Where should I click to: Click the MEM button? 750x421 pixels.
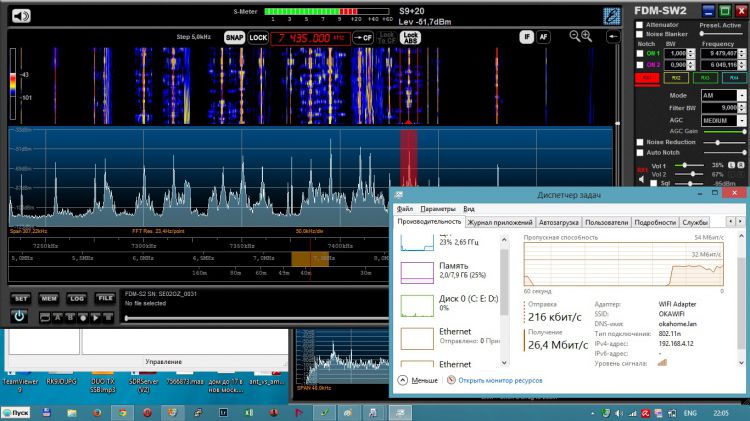click(x=49, y=299)
